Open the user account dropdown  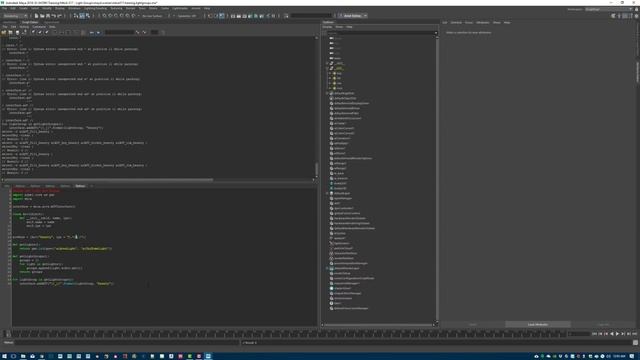[x=353, y=16]
